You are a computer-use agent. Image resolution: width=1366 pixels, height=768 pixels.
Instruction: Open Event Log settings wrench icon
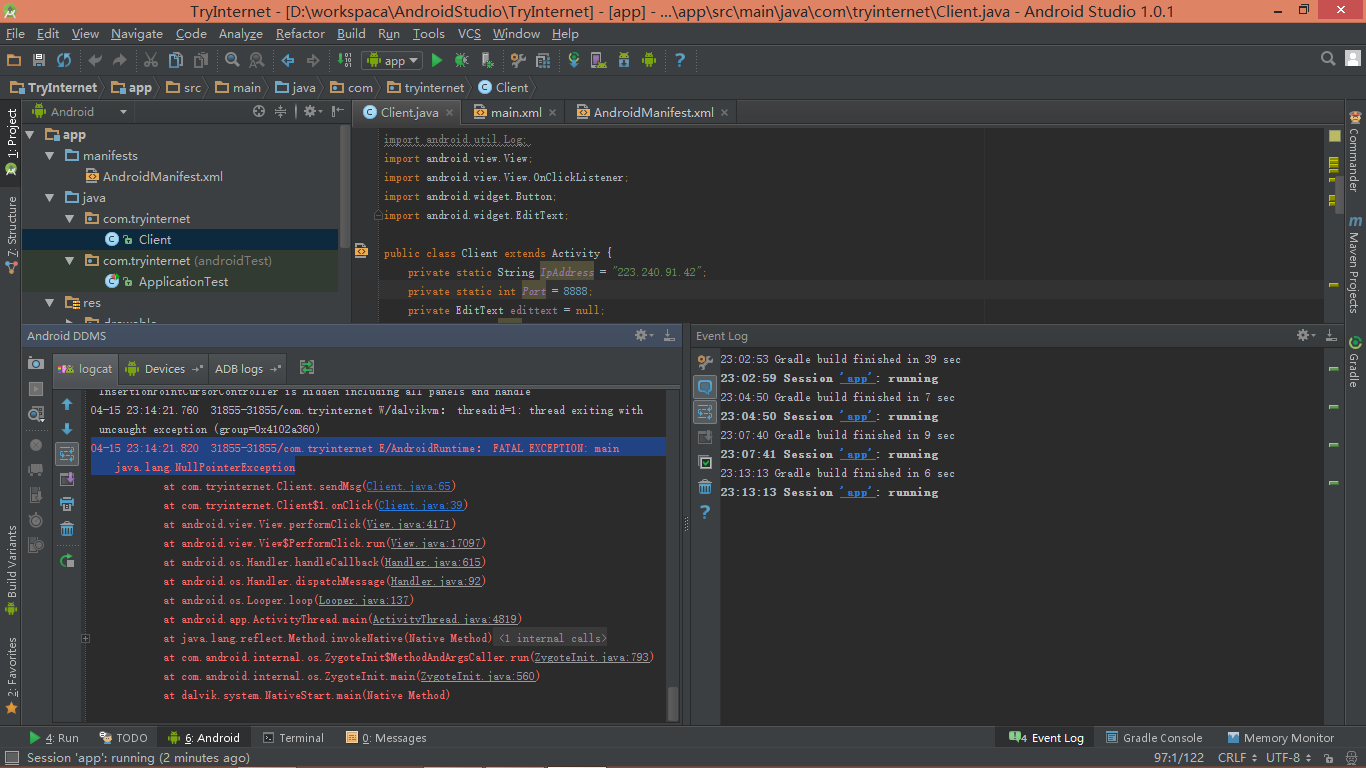(705, 362)
